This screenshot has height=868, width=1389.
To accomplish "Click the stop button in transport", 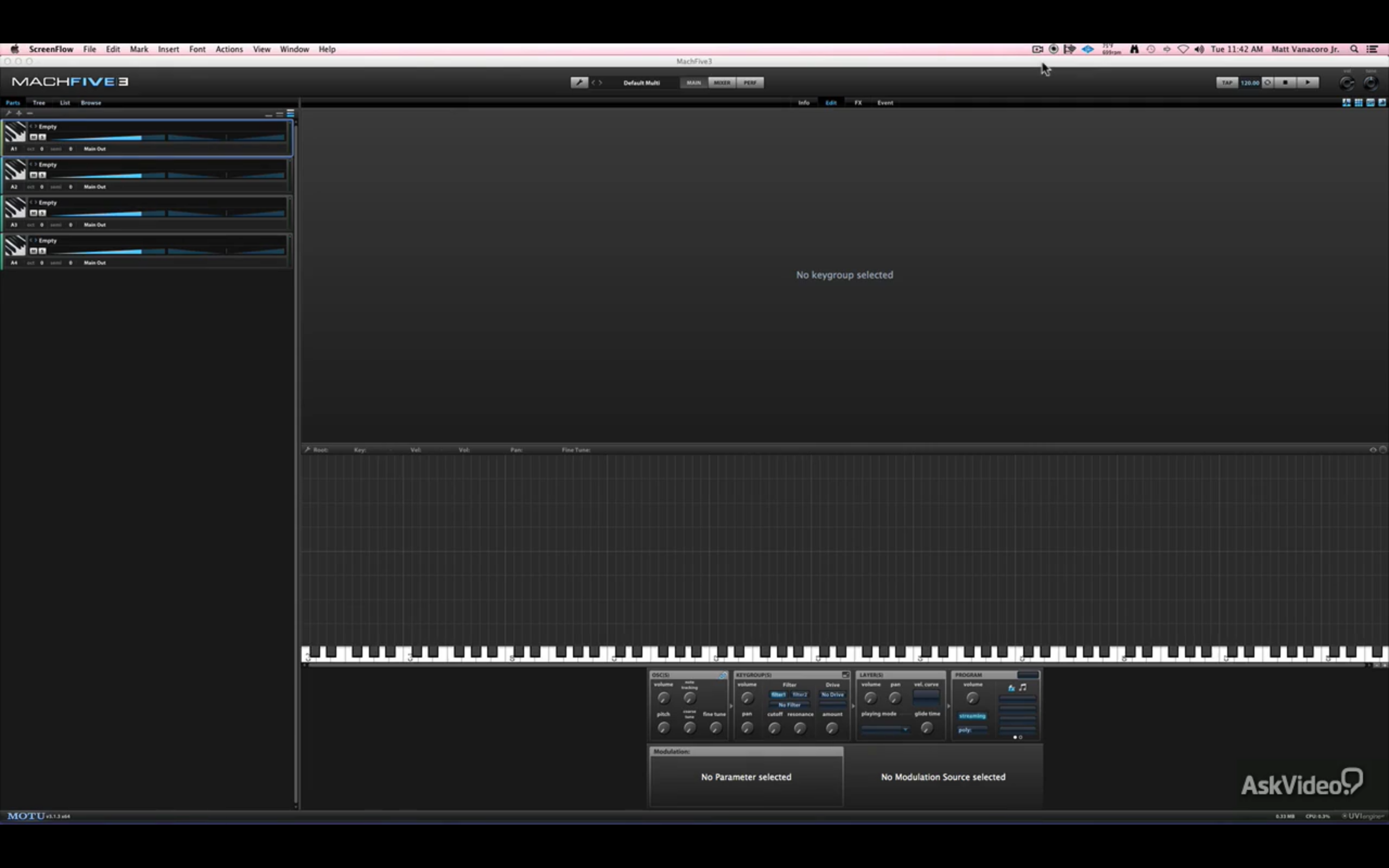I will point(1286,82).
